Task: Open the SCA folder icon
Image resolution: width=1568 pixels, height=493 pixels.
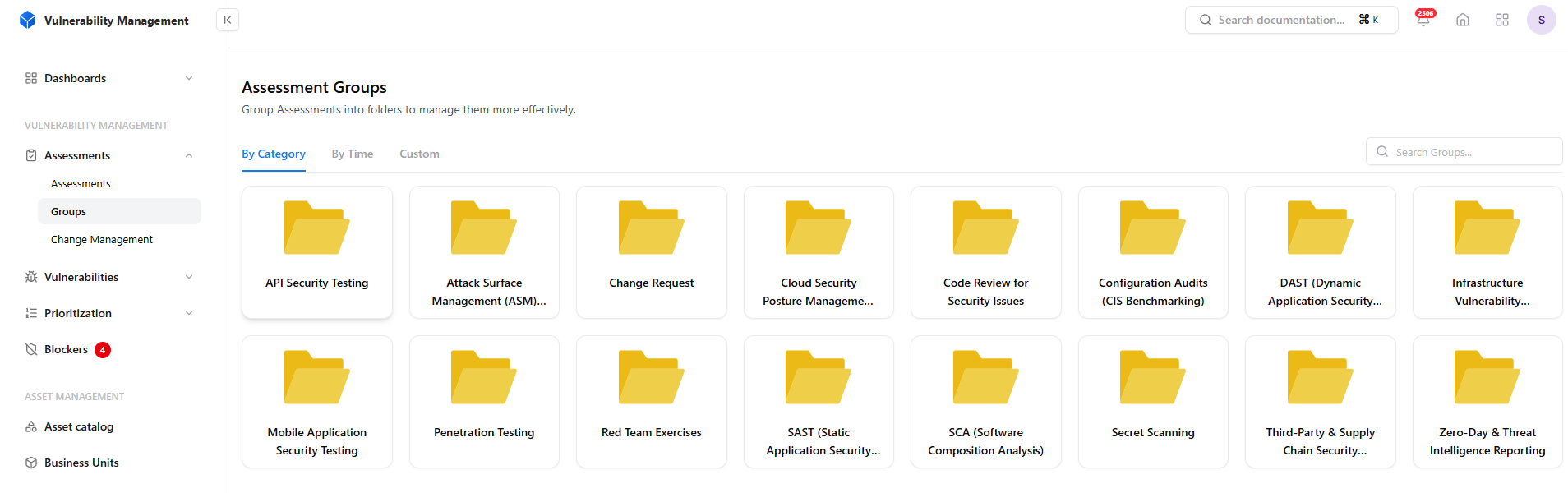Action: (x=986, y=377)
